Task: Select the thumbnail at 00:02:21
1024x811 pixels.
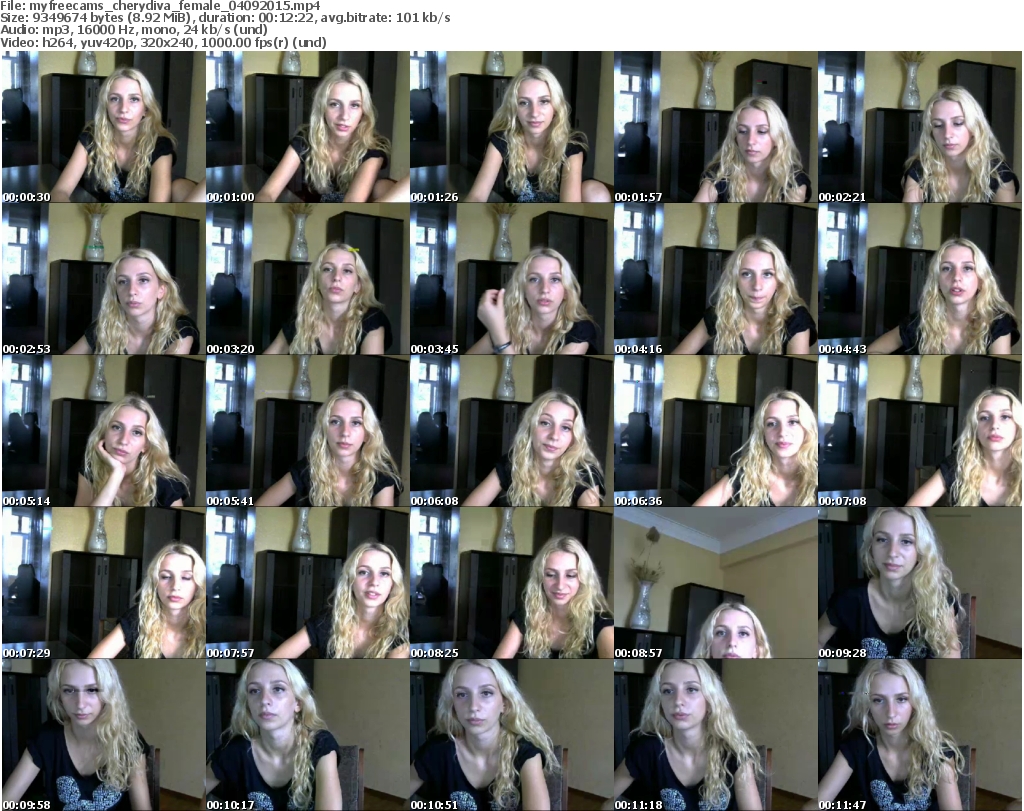Action: 920,127
